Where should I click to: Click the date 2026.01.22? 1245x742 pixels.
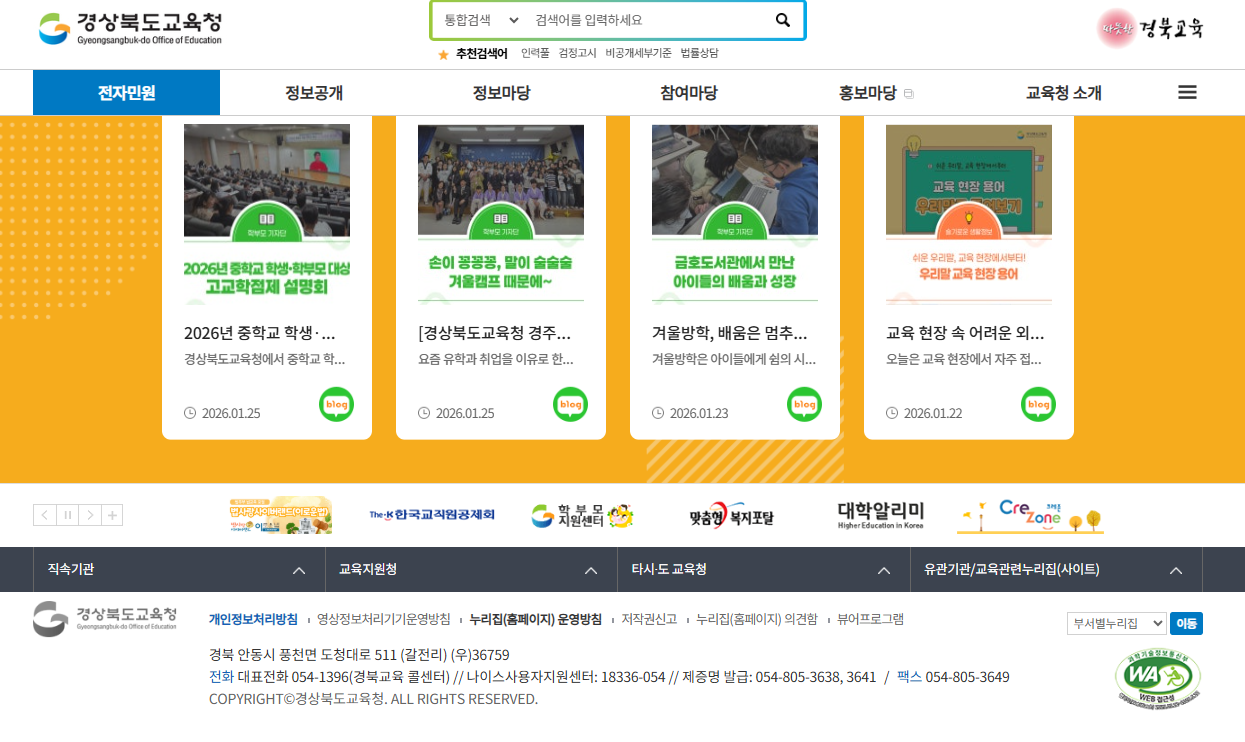(933, 413)
